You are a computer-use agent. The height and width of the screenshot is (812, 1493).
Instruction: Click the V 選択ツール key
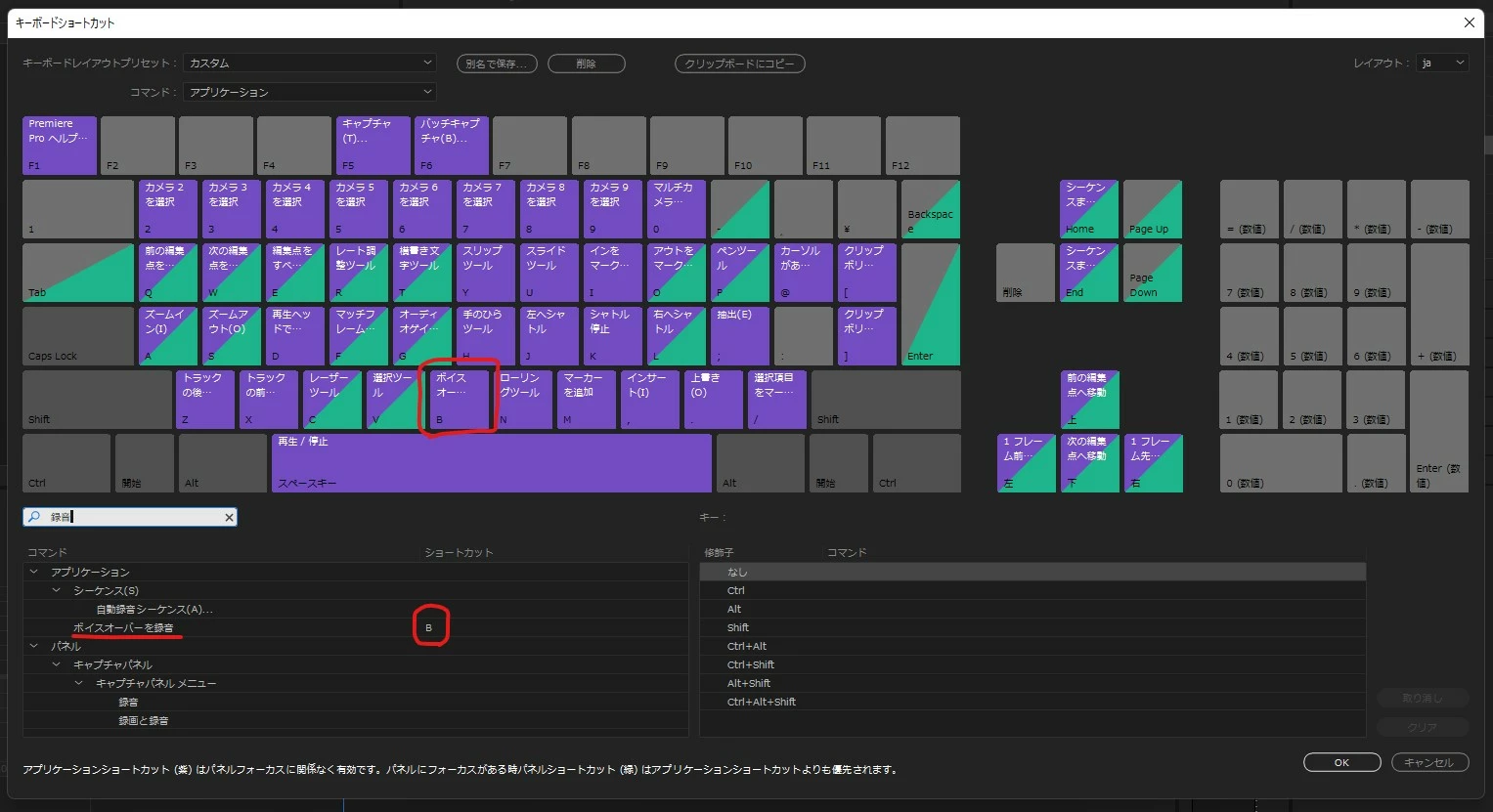396,400
